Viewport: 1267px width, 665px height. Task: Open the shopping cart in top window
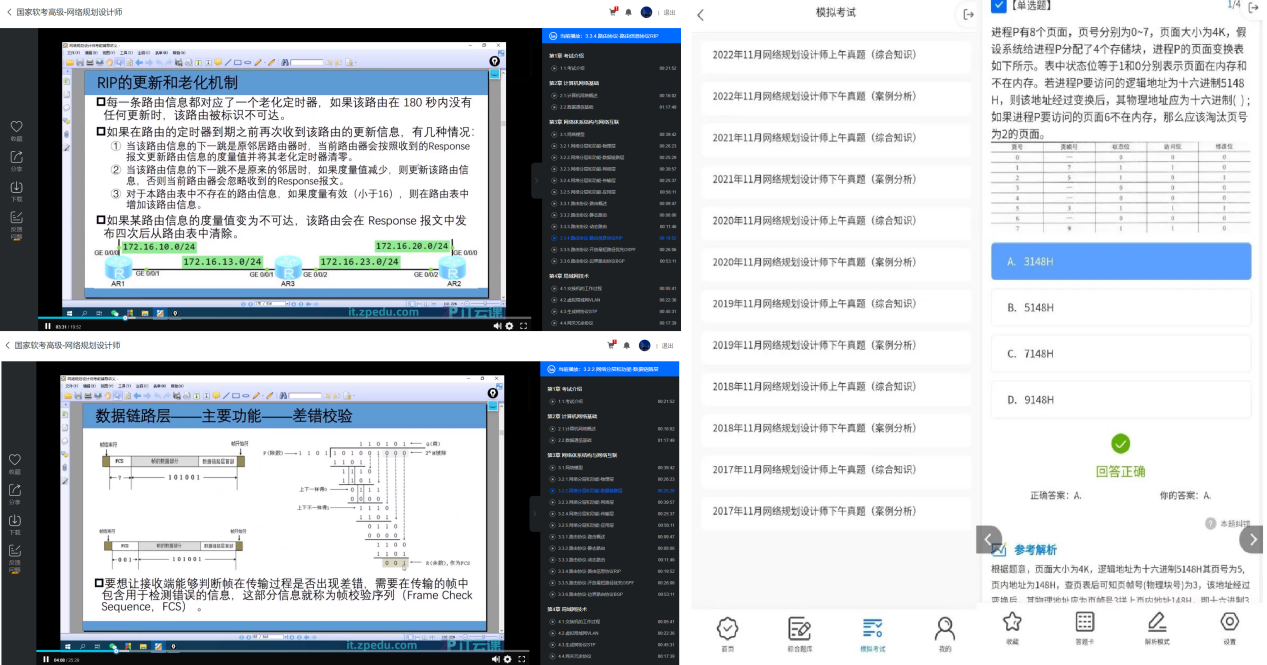coord(612,12)
